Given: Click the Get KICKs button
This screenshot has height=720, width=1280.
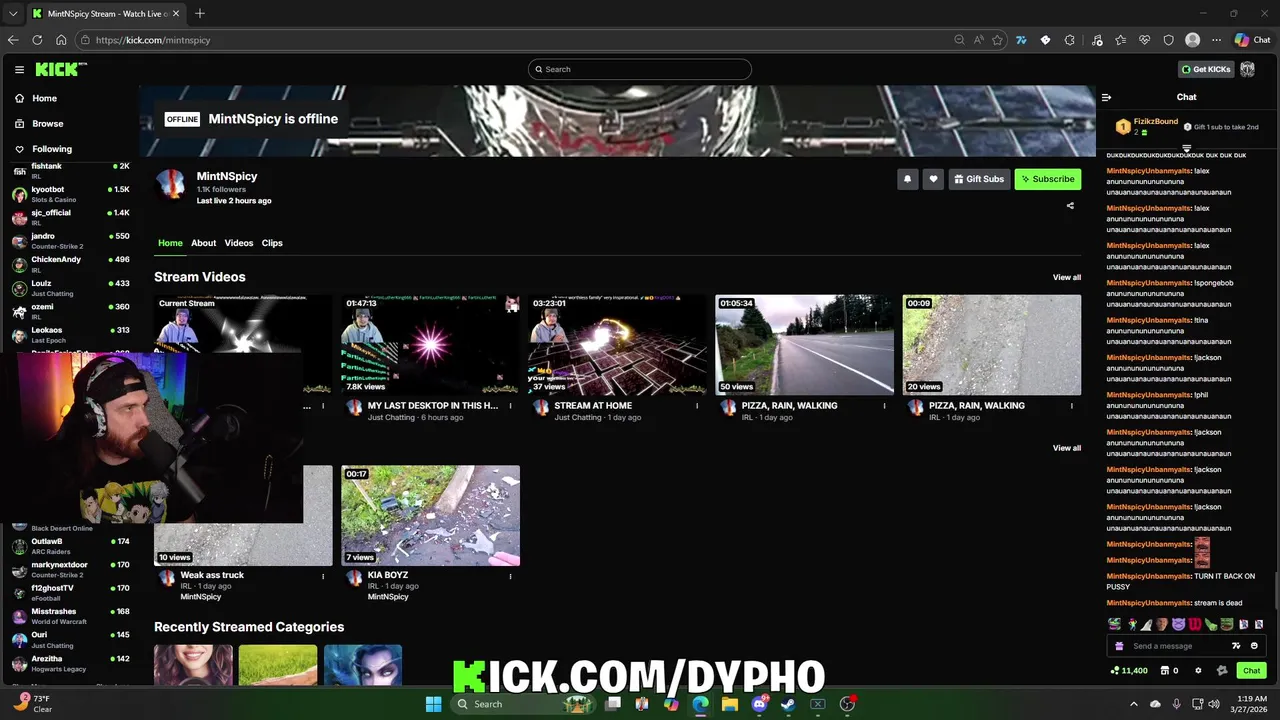Looking at the screenshot, I should pos(1206,69).
